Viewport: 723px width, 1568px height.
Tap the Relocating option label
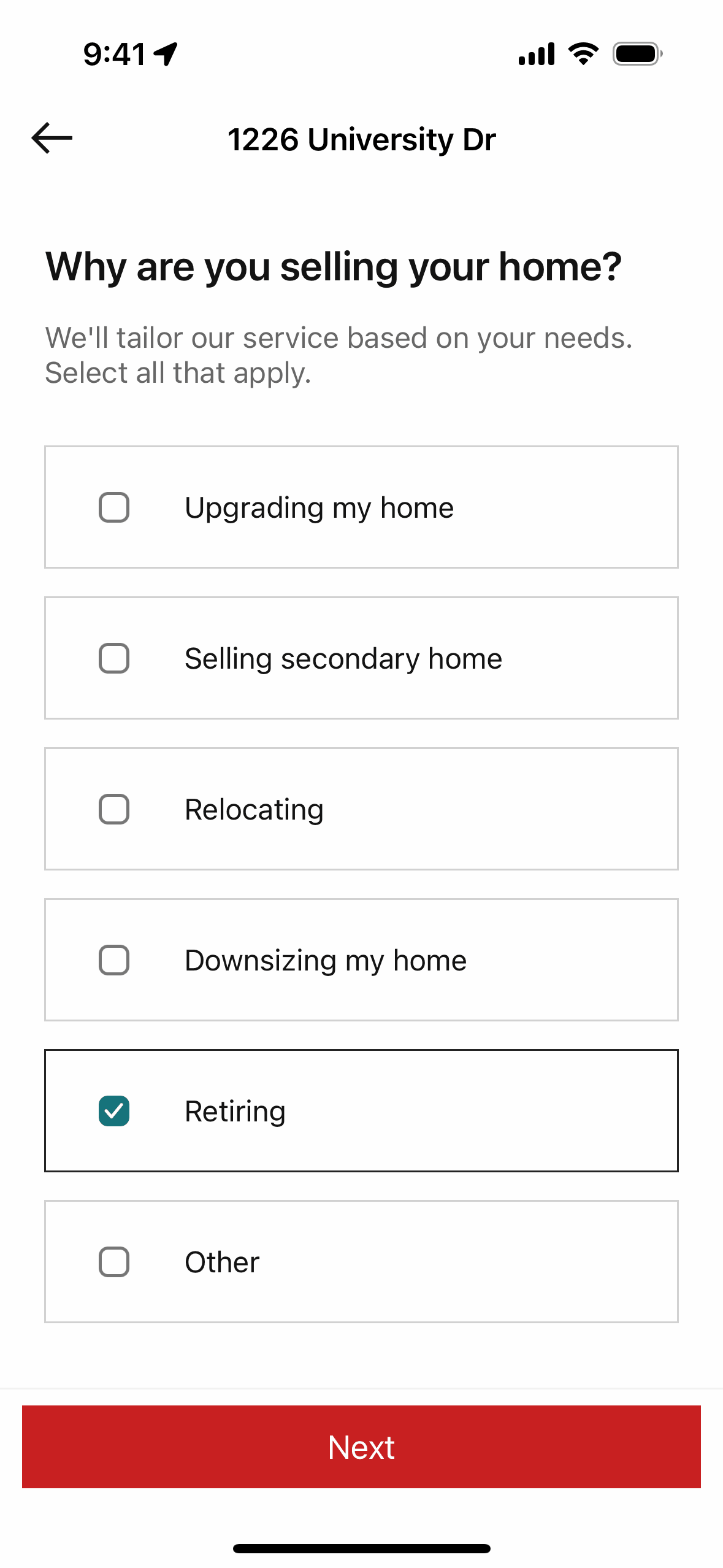254,810
